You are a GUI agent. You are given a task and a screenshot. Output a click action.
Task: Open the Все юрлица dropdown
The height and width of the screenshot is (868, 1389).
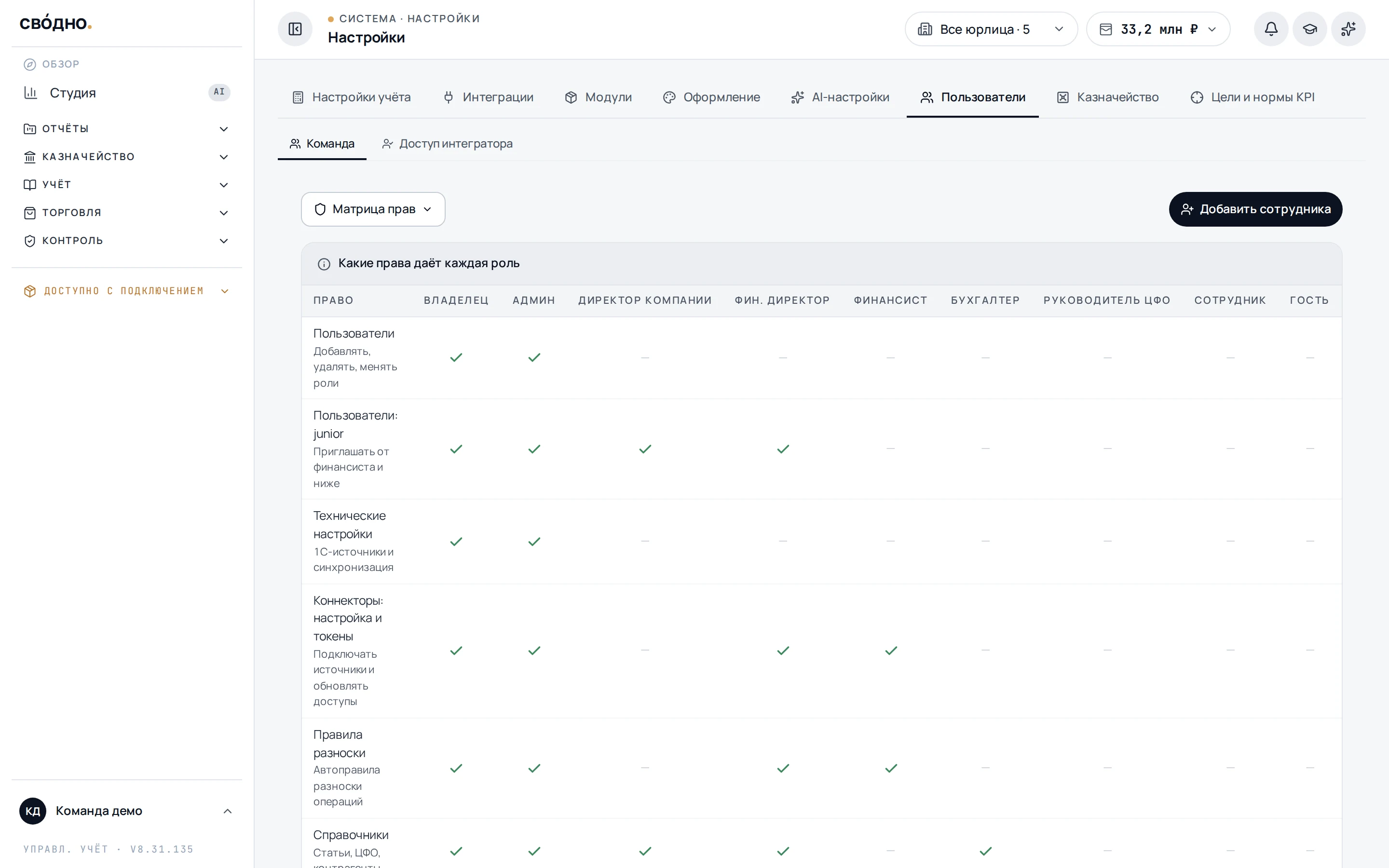point(991,29)
